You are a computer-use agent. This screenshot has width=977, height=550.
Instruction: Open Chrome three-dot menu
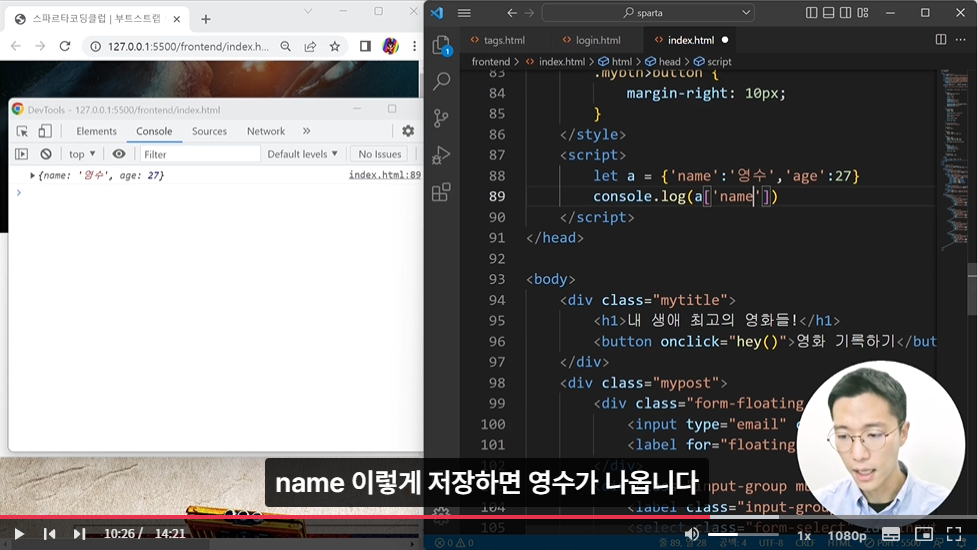[414, 46]
